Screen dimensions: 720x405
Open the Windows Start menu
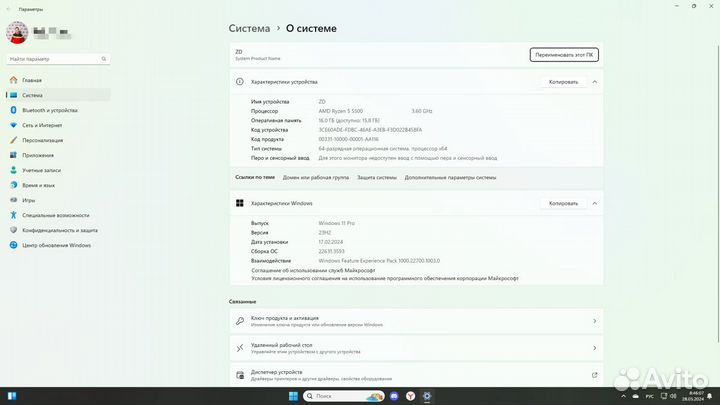click(x=293, y=396)
